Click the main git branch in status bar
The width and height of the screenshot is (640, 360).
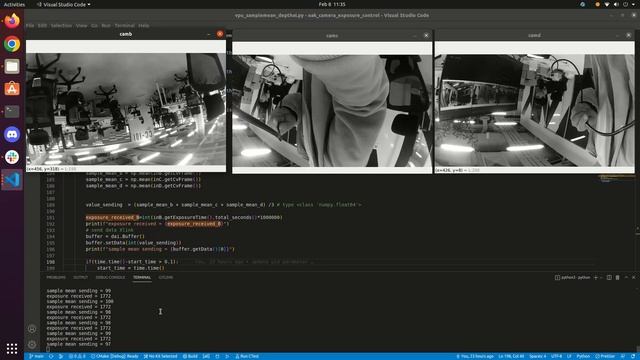coord(36,356)
